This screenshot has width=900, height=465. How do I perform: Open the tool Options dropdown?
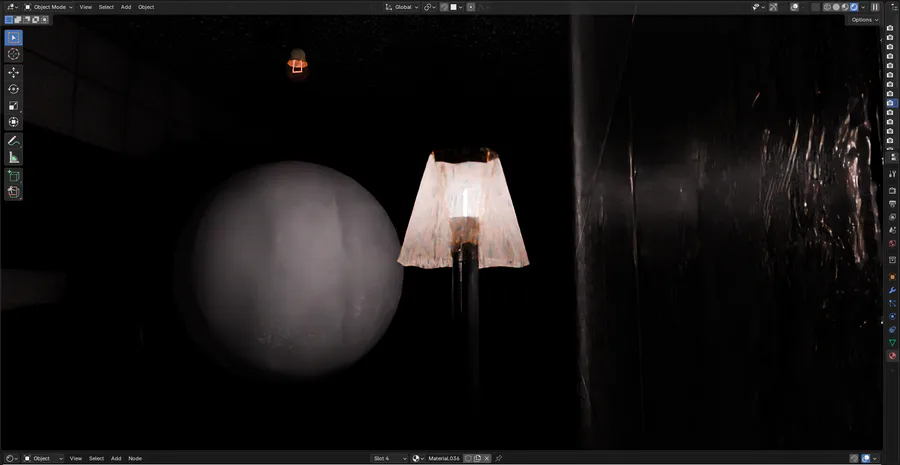864,20
